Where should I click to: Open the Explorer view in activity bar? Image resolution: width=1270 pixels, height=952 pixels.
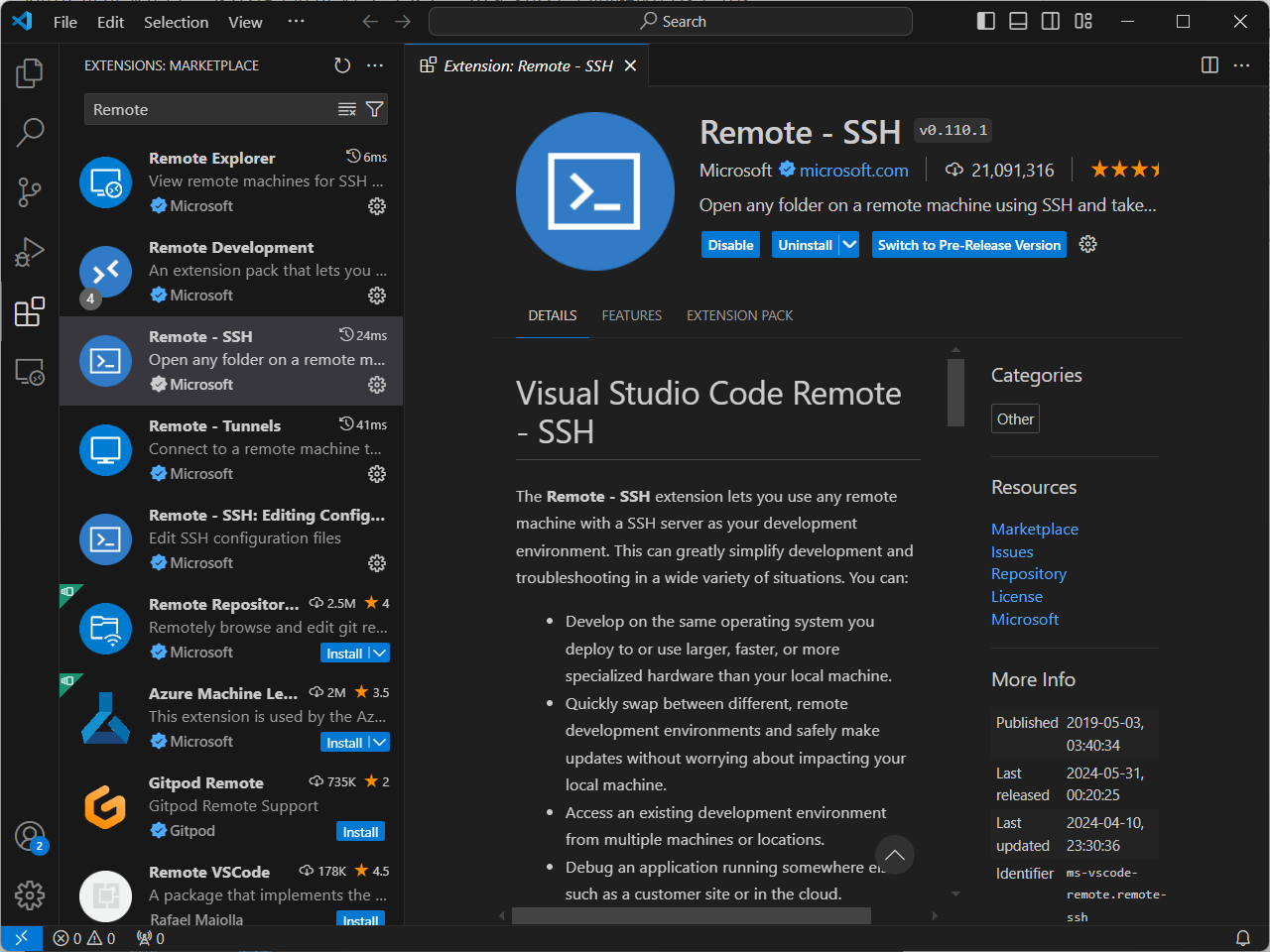pos(30,72)
